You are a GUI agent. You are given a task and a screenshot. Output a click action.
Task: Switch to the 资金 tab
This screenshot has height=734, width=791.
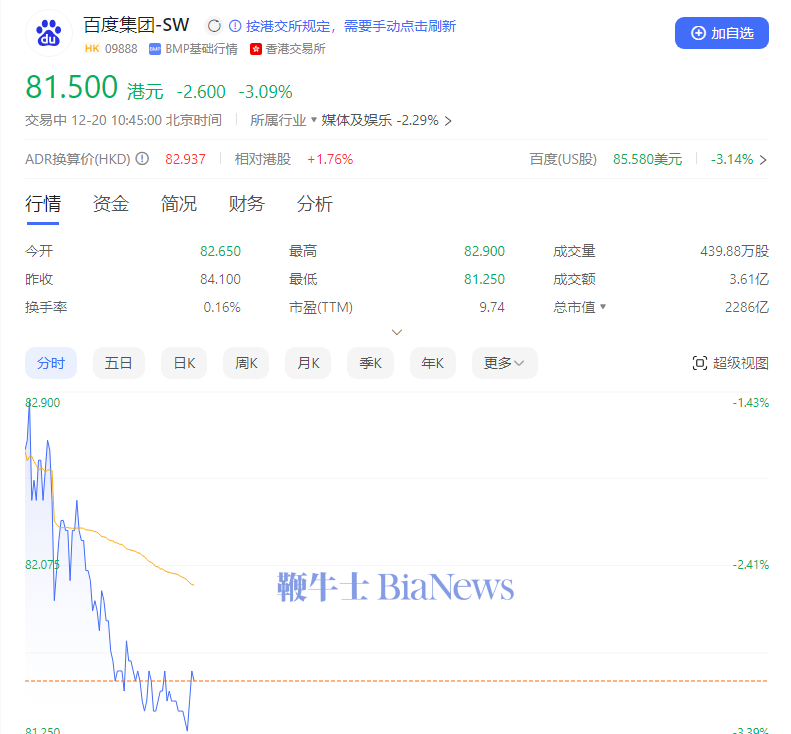111,204
